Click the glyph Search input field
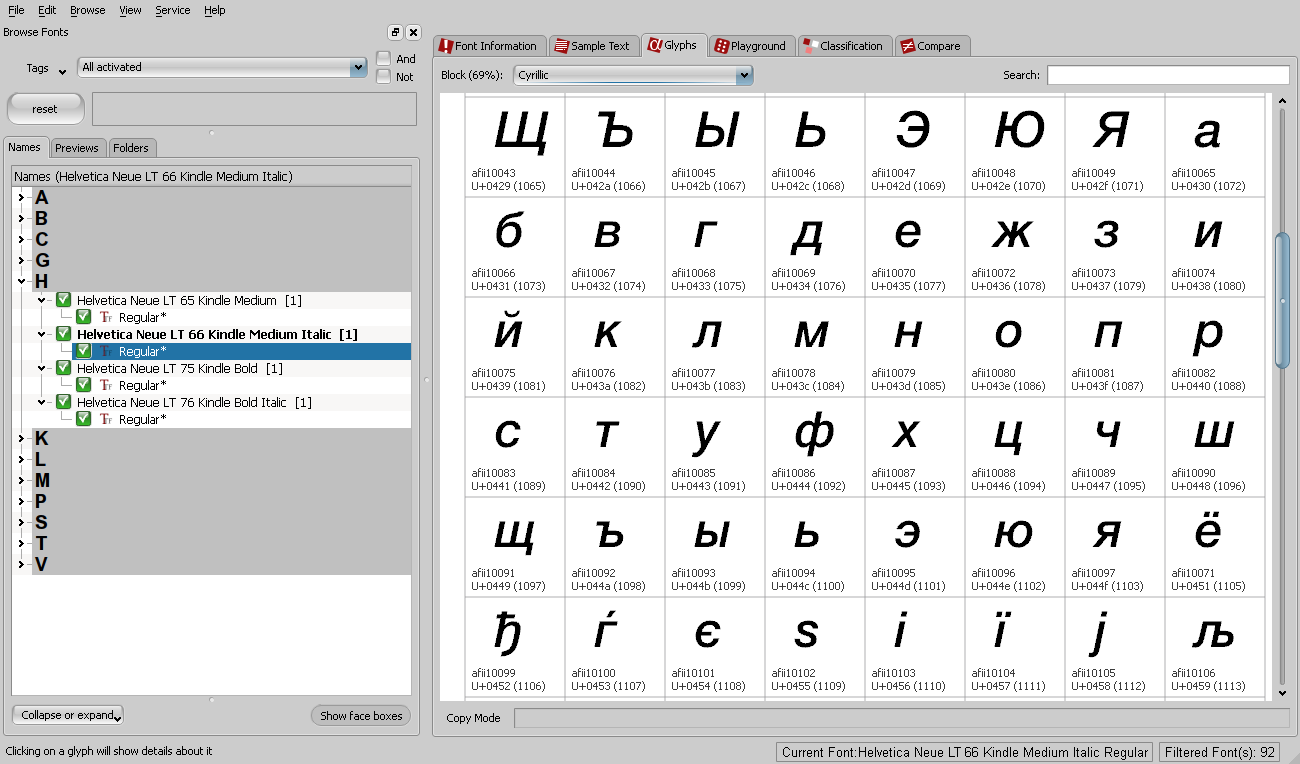The height and width of the screenshot is (764, 1300). 1167,75
